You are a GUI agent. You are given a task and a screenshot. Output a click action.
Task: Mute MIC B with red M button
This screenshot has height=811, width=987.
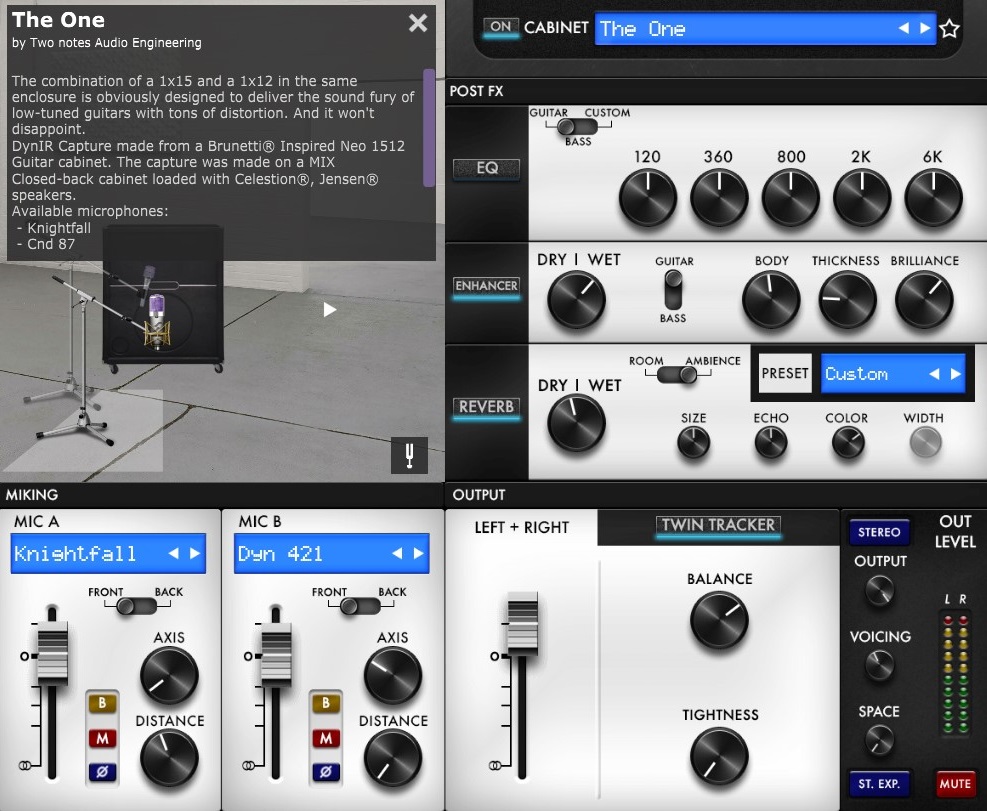325,738
